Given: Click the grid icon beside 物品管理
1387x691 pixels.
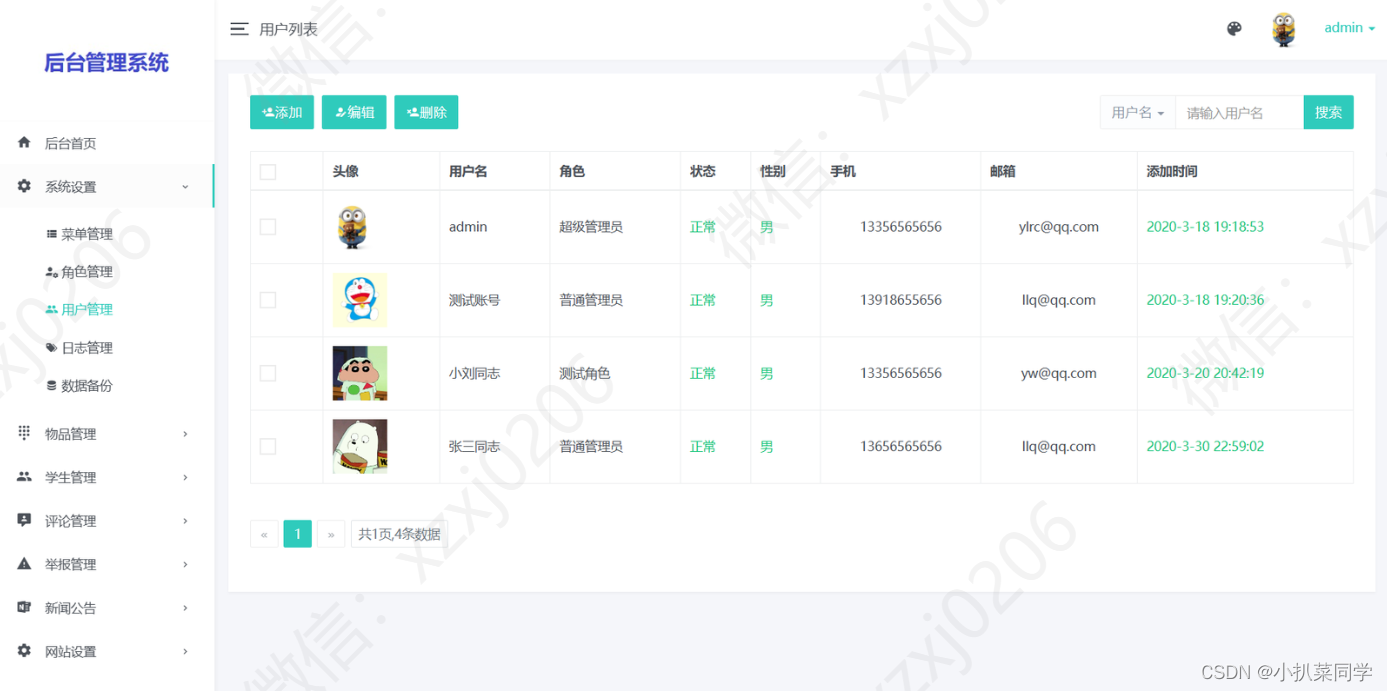Looking at the screenshot, I should (24, 433).
